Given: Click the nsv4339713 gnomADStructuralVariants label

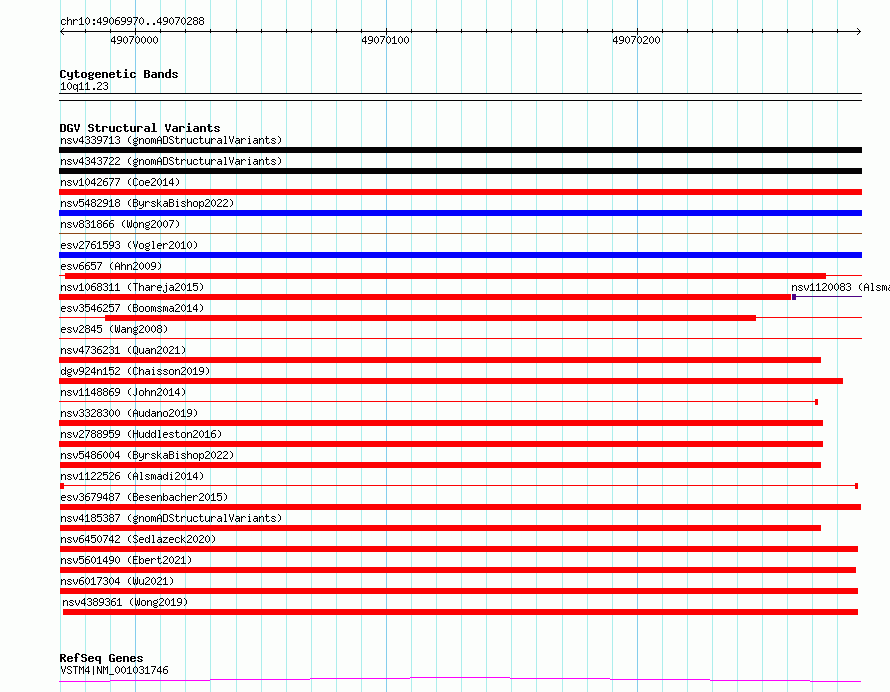Looking at the screenshot, I should coord(171,140).
